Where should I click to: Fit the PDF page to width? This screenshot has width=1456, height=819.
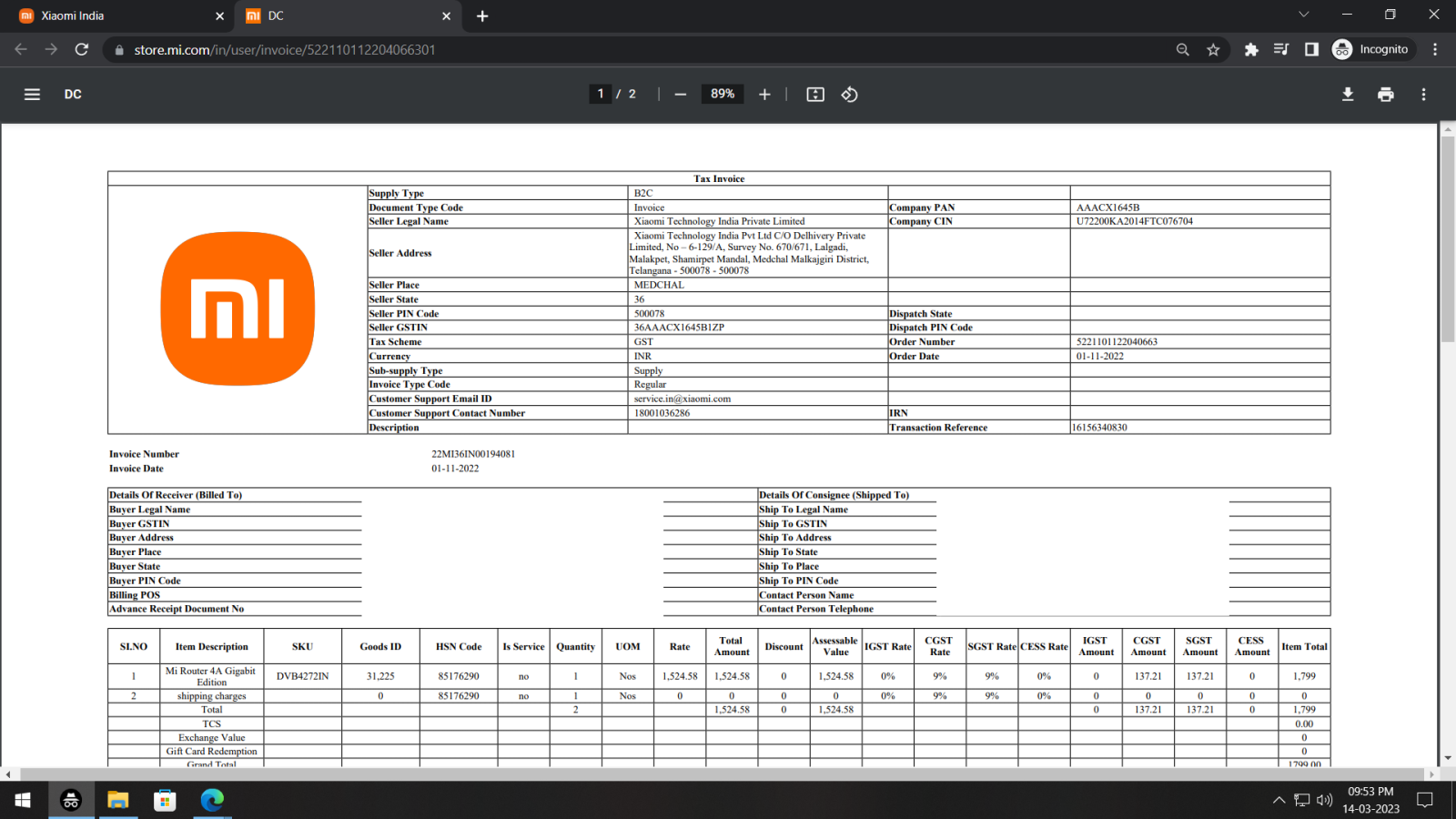point(815,95)
